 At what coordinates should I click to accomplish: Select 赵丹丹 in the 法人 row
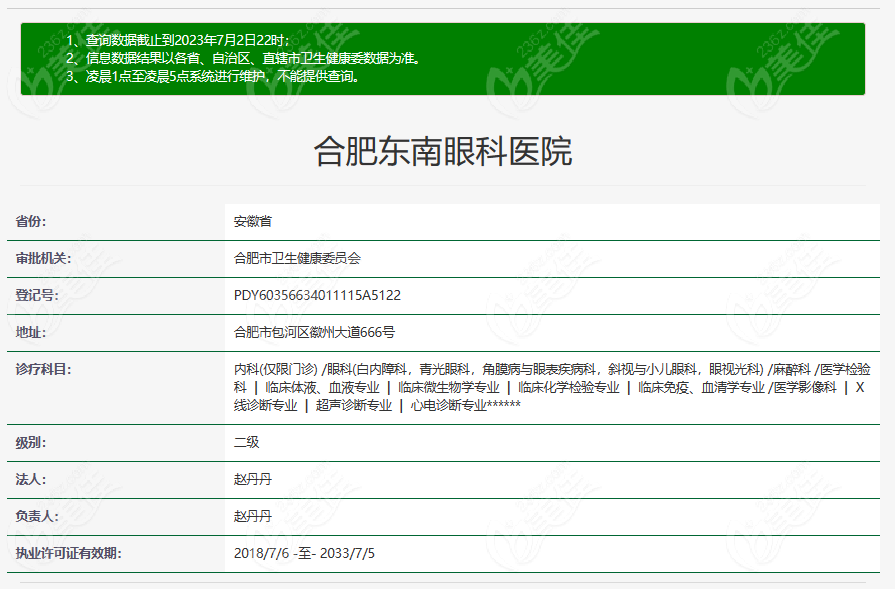(253, 479)
